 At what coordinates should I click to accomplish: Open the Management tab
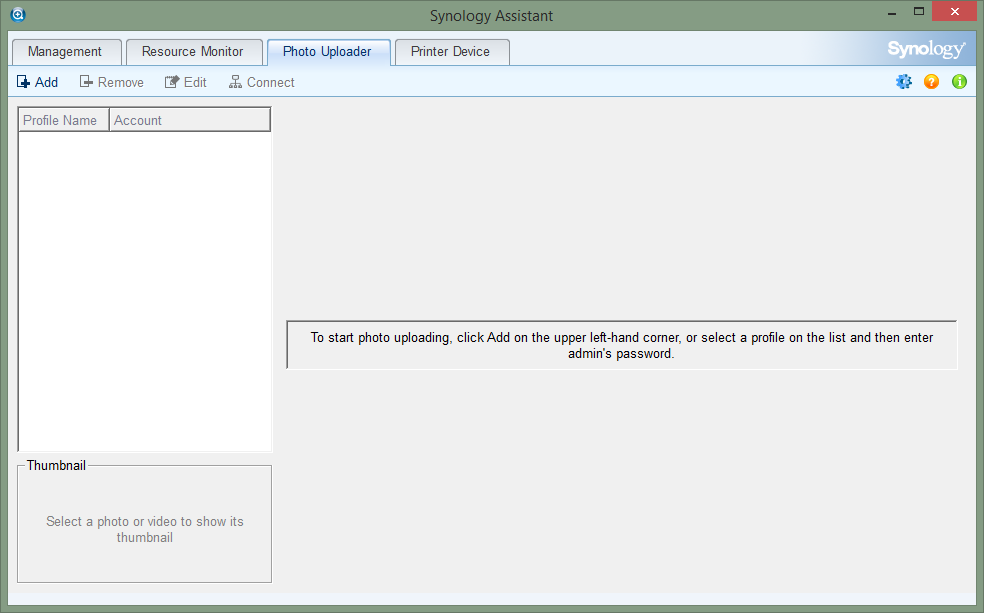click(66, 52)
